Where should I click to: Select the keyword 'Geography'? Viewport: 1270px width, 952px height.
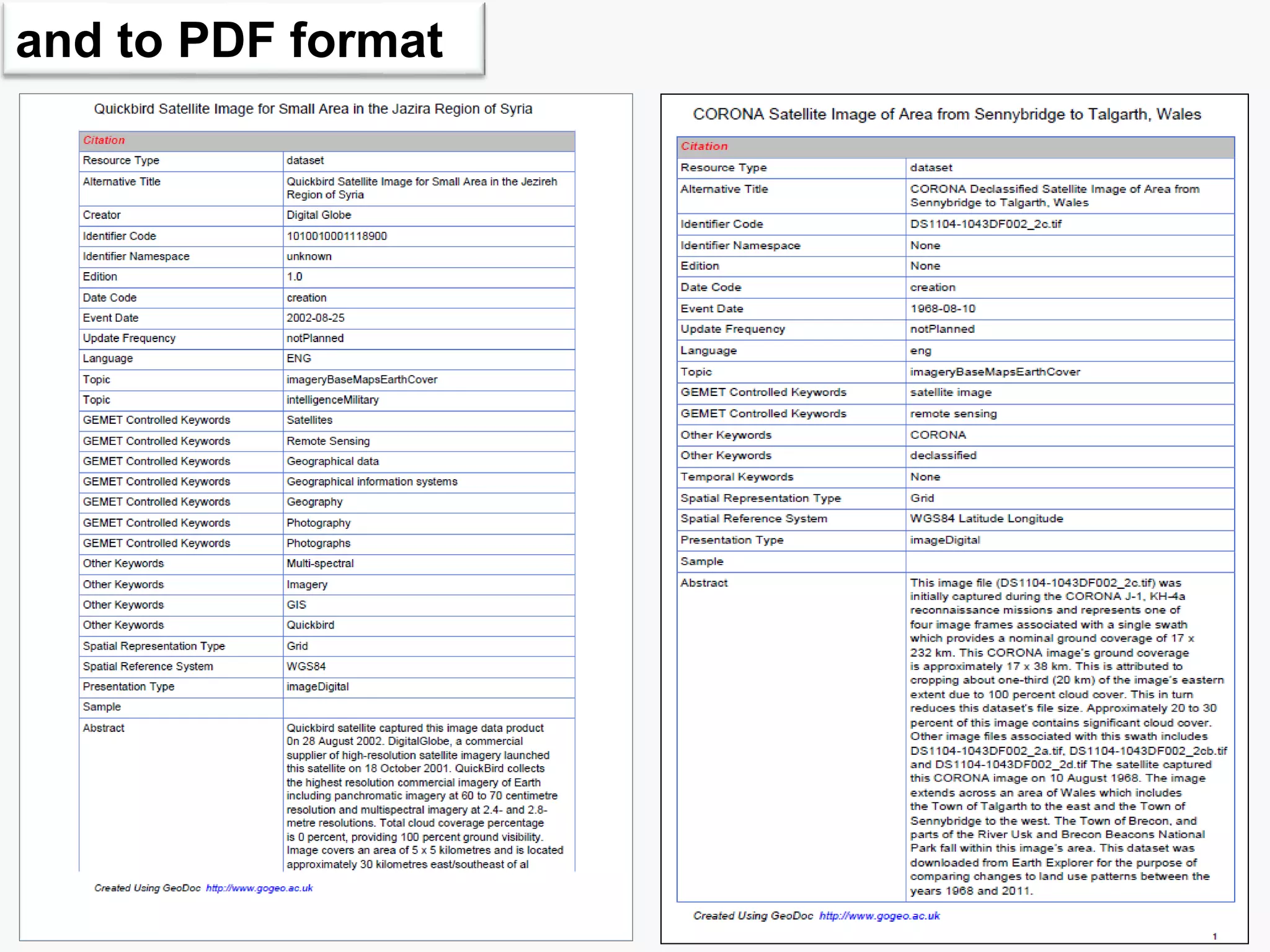tap(314, 503)
